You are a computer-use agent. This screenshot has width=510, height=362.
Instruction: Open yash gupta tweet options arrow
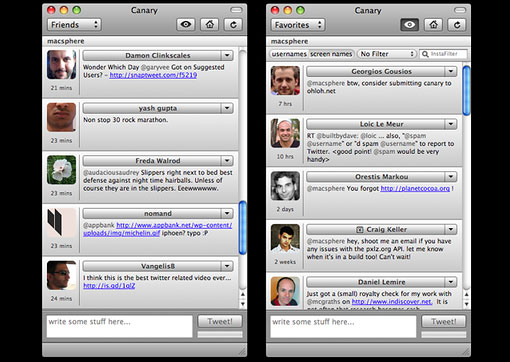pyautogui.click(x=227, y=108)
